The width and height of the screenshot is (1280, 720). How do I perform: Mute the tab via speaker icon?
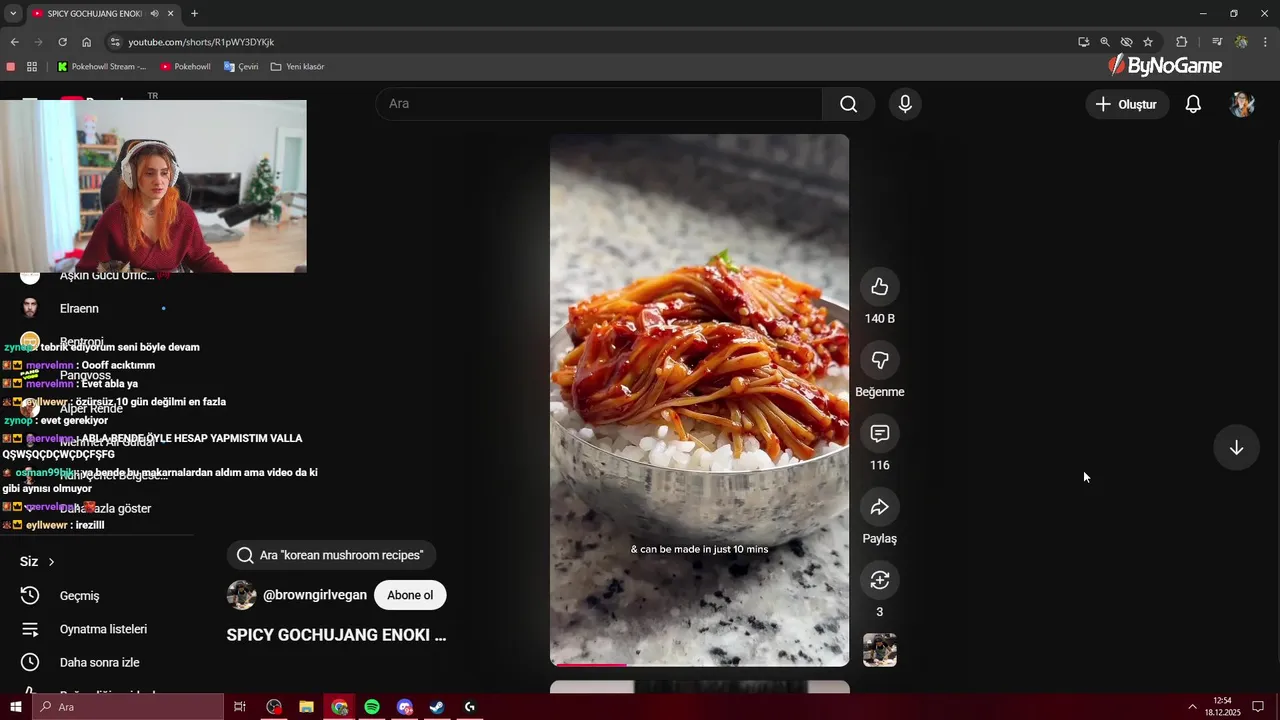(154, 14)
